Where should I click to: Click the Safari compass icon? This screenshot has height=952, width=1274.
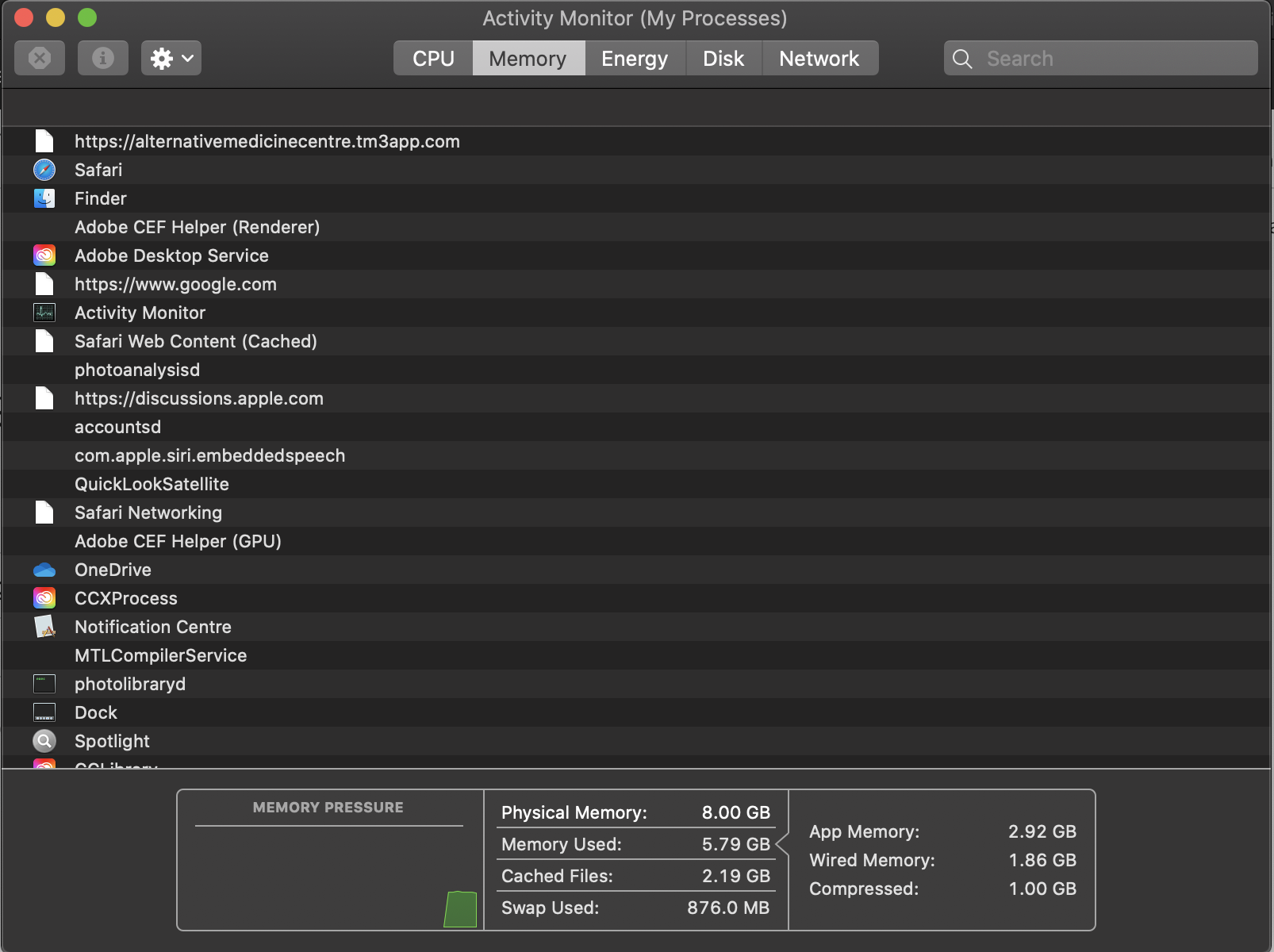pyautogui.click(x=44, y=170)
